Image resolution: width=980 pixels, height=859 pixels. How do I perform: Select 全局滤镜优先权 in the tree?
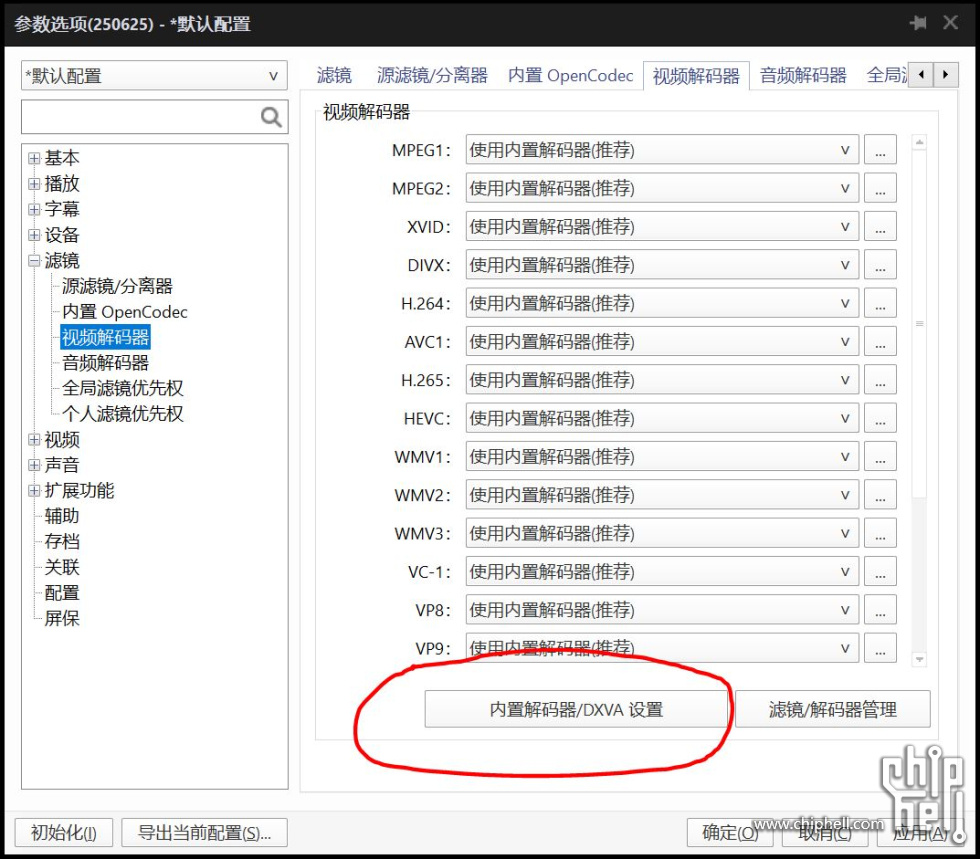(x=122, y=388)
